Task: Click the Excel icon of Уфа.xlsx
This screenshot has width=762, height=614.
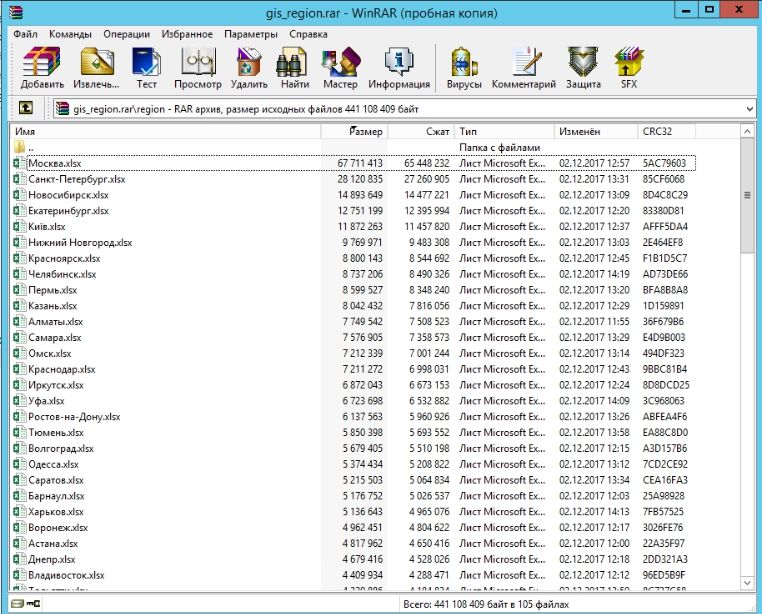Action: [x=19, y=401]
